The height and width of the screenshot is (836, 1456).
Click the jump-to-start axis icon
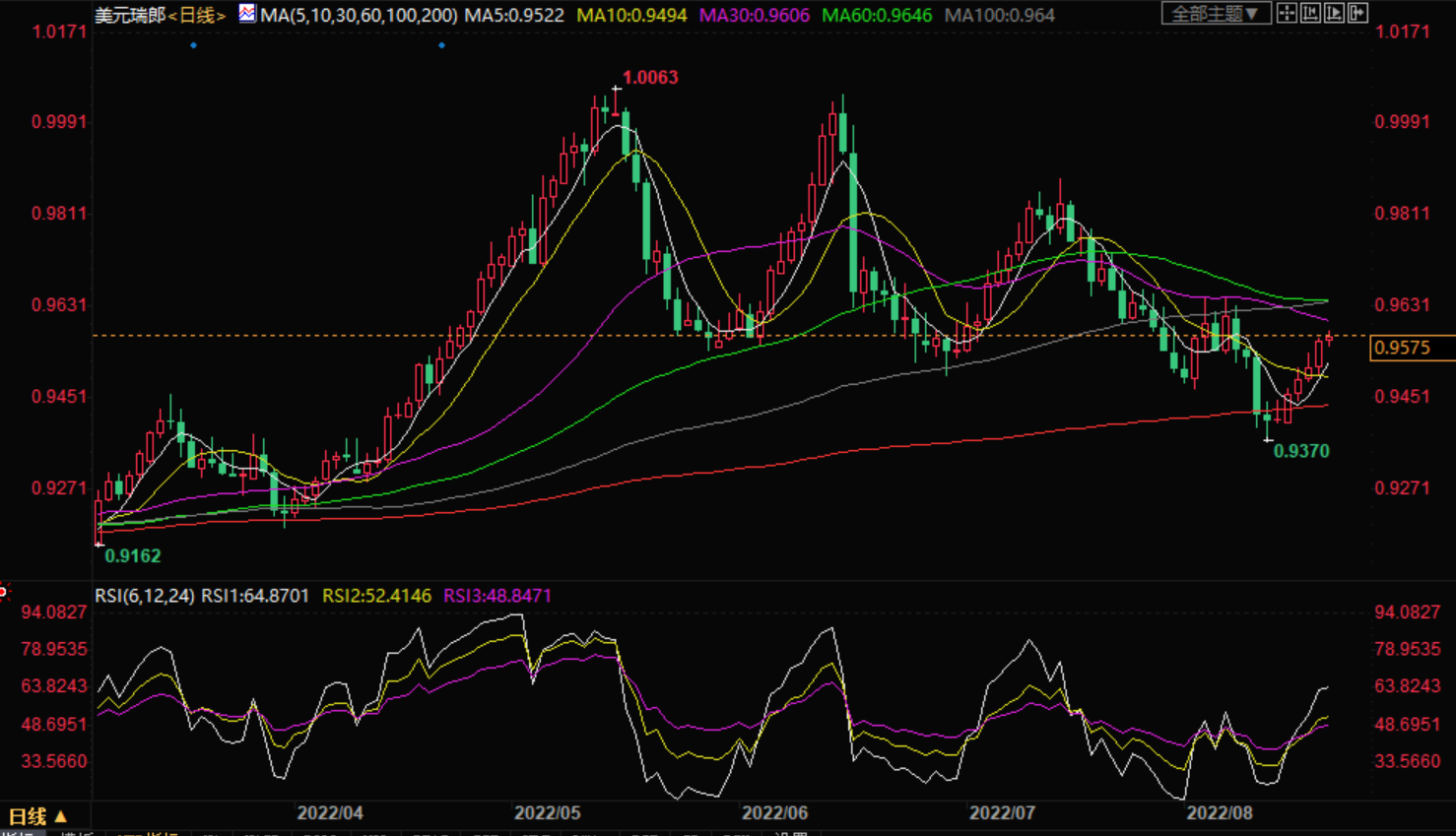[x=1310, y=13]
